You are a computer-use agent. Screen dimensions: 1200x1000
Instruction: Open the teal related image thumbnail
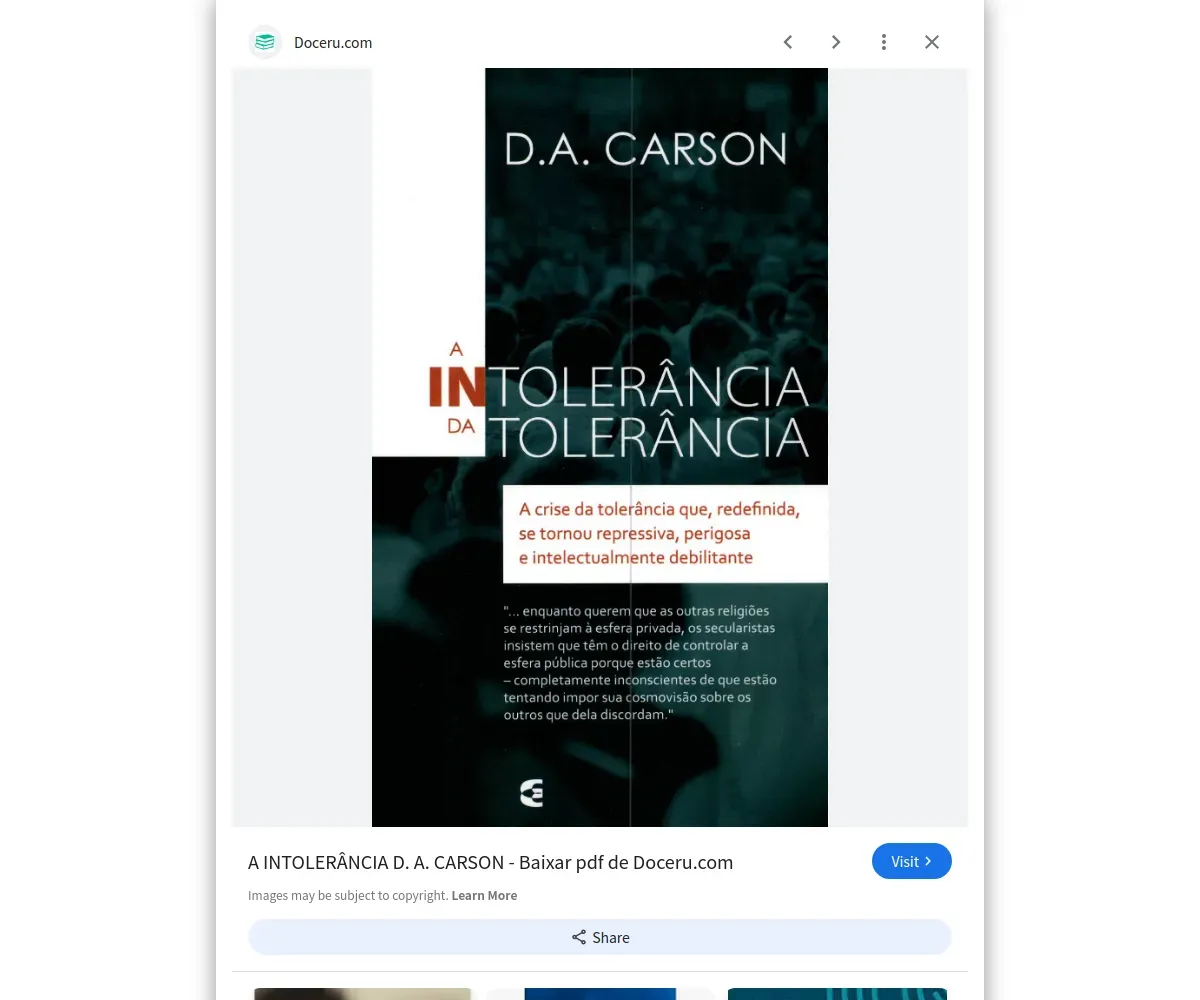(x=837, y=994)
